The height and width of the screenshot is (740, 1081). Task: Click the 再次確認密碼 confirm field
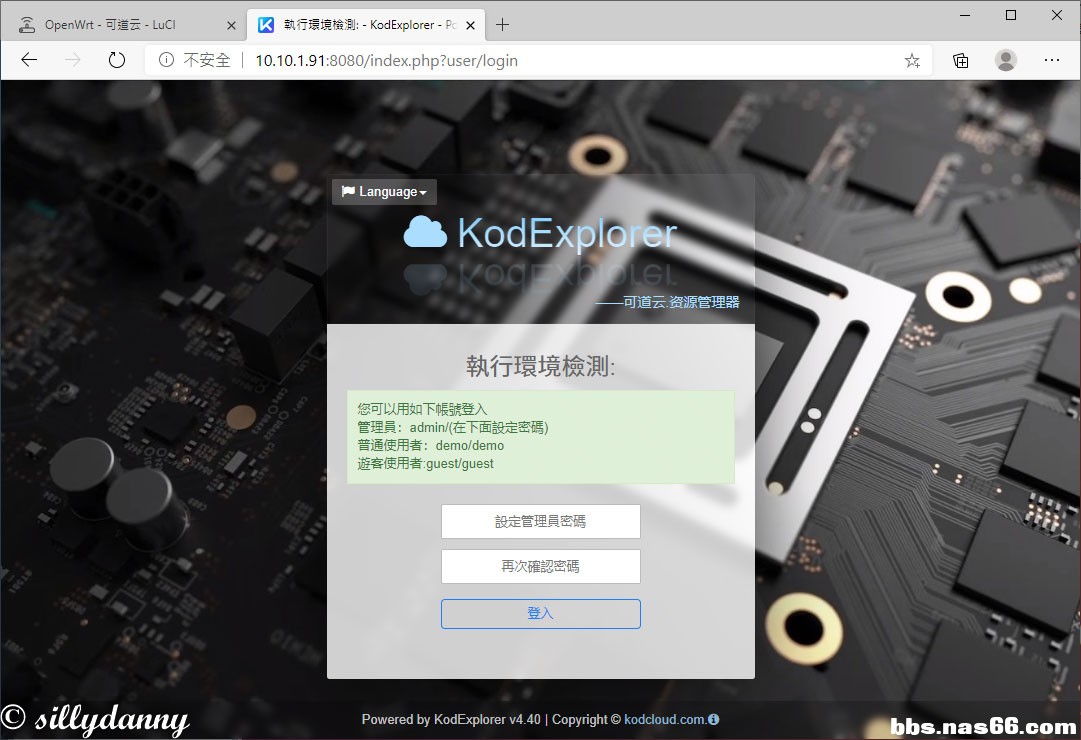(540, 566)
